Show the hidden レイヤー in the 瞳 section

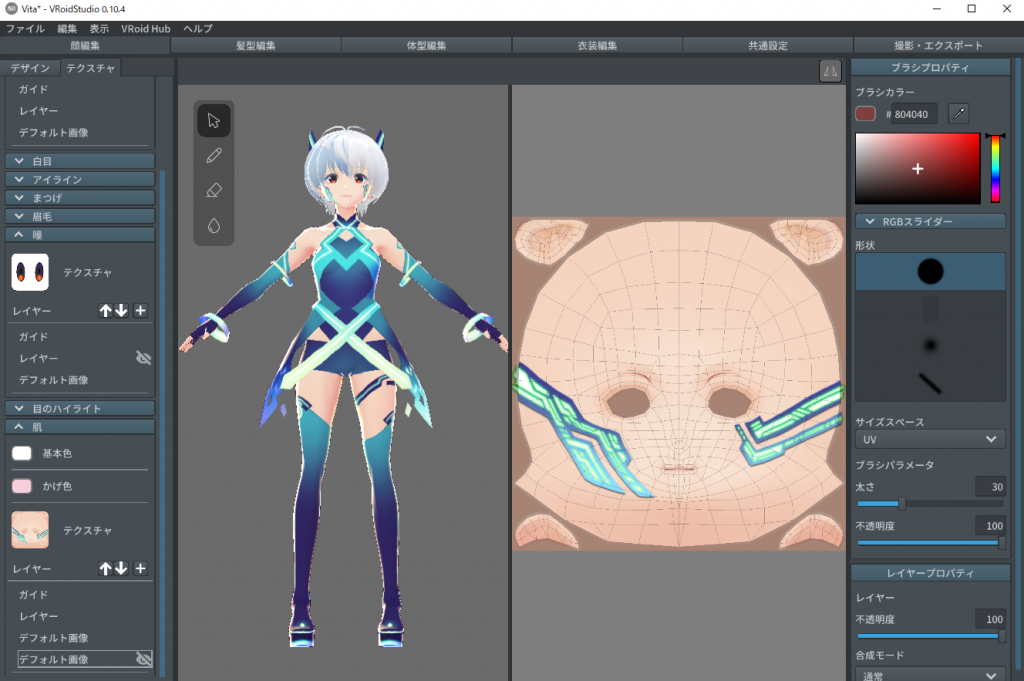tap(143, 358)
